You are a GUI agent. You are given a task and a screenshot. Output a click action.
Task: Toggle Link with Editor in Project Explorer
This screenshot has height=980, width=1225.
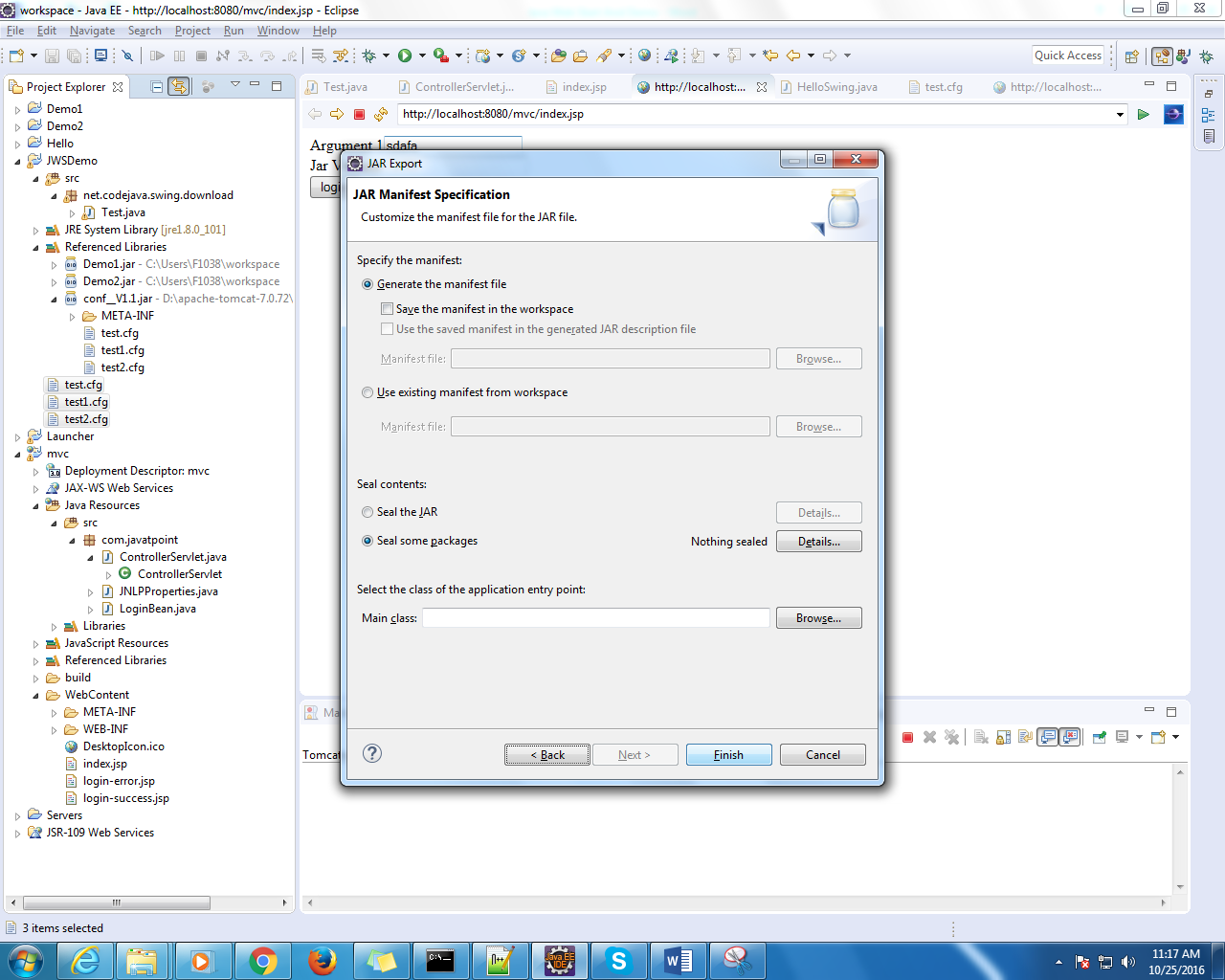click(x=179, y=85)
